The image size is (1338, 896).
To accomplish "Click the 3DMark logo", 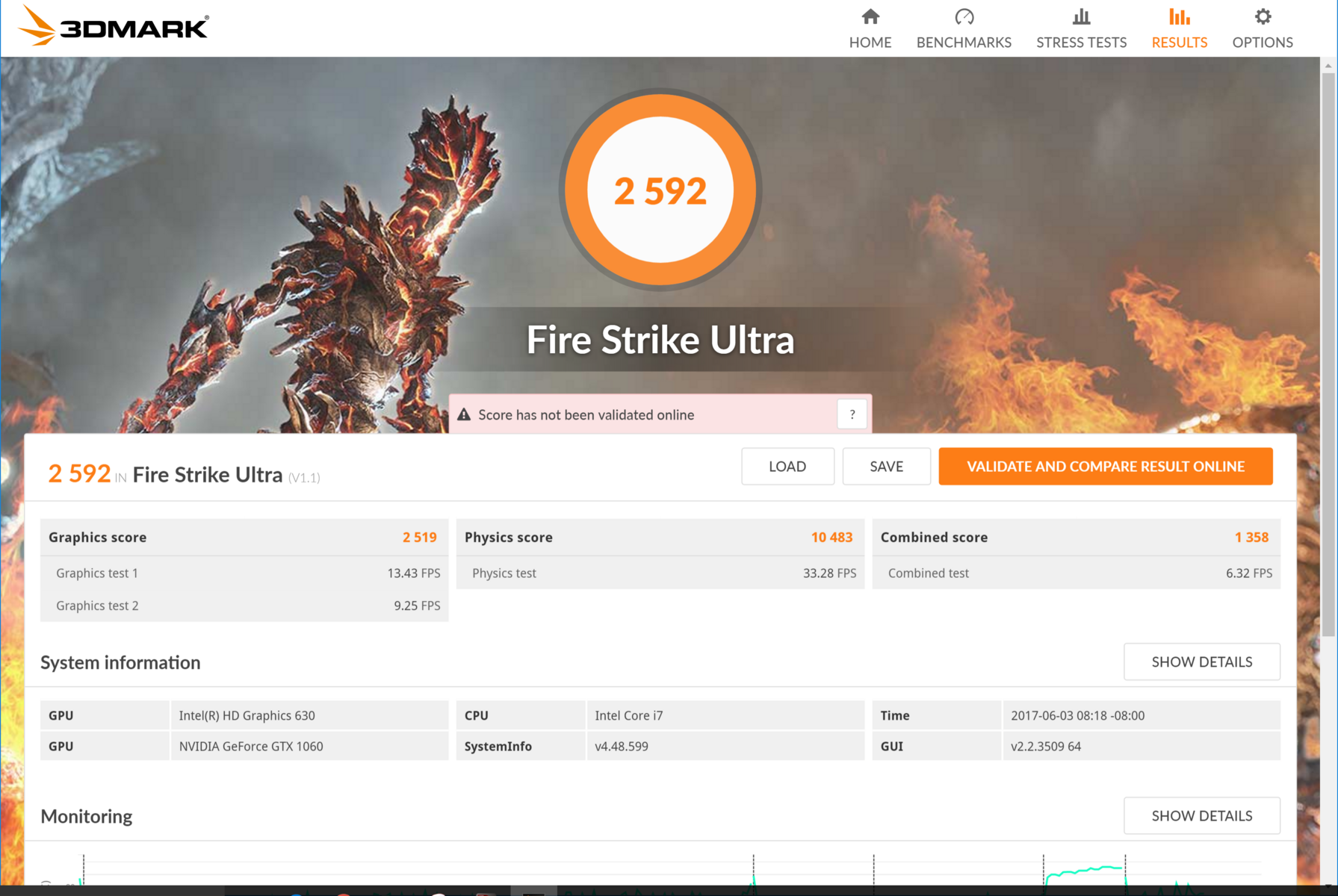I will coord(114,26).
